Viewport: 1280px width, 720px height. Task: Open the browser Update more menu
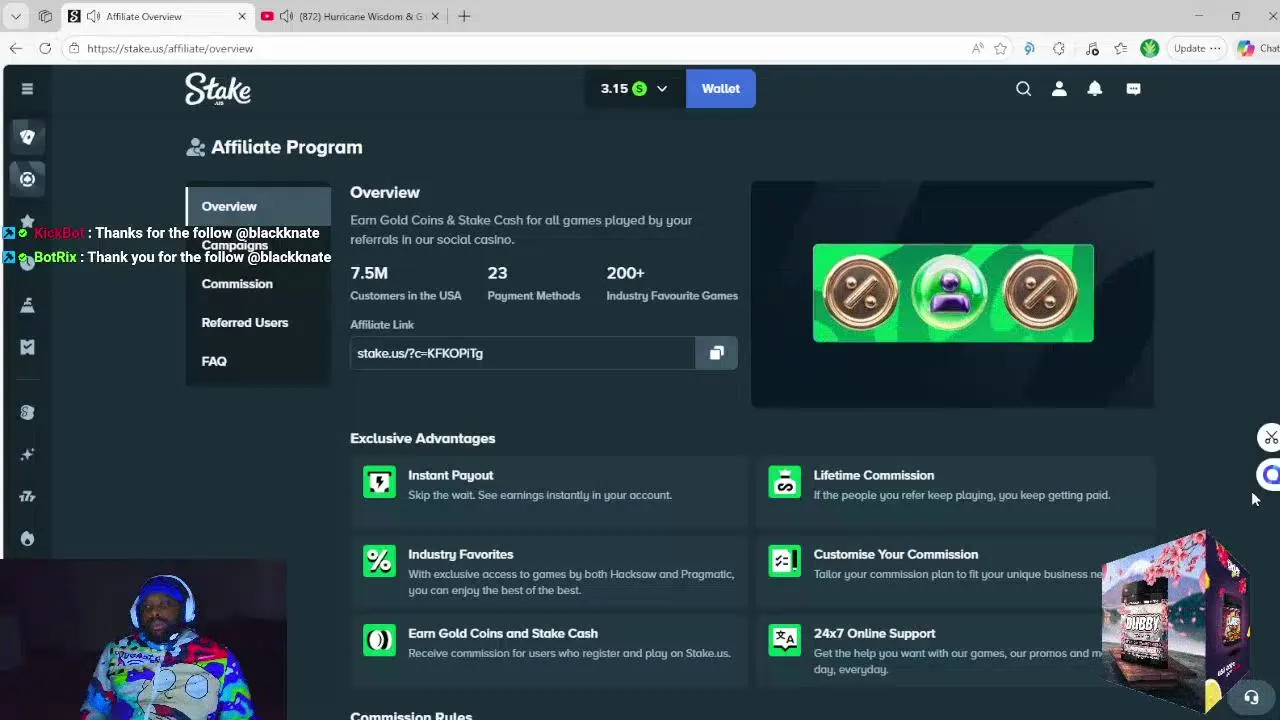coord(1197,48)
